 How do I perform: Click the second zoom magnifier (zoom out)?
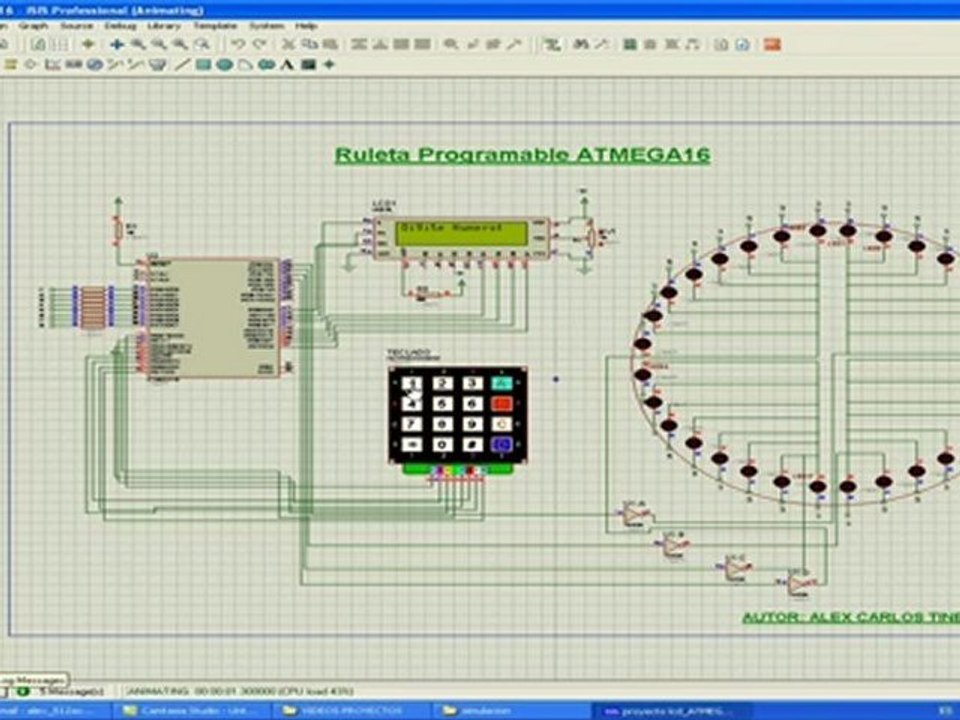pos(159,44)
